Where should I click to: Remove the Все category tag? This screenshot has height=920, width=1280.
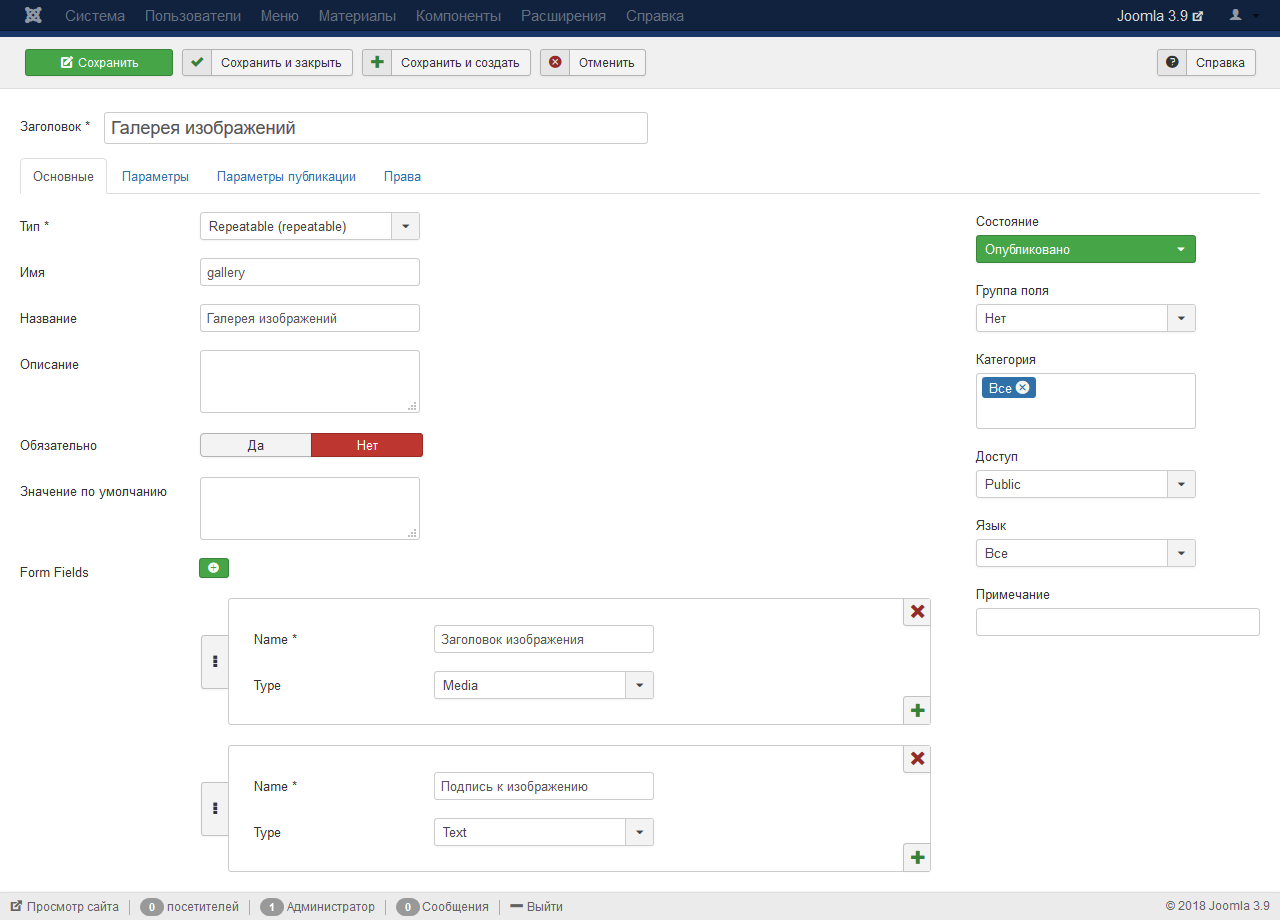click(1022, 388)
